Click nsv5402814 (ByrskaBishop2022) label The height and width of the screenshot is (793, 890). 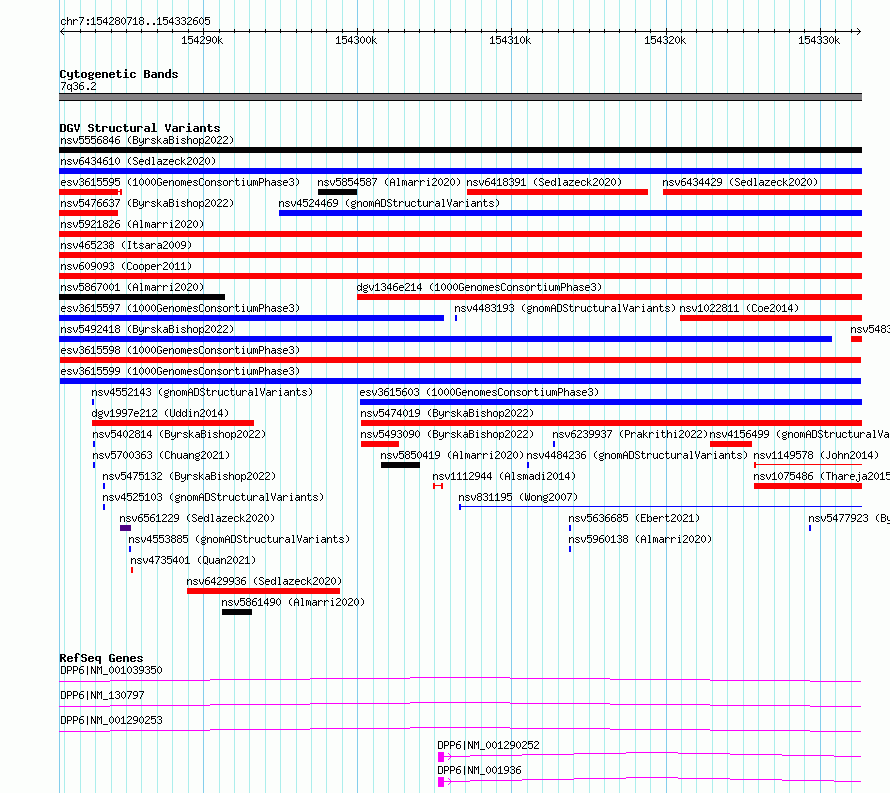179,434
